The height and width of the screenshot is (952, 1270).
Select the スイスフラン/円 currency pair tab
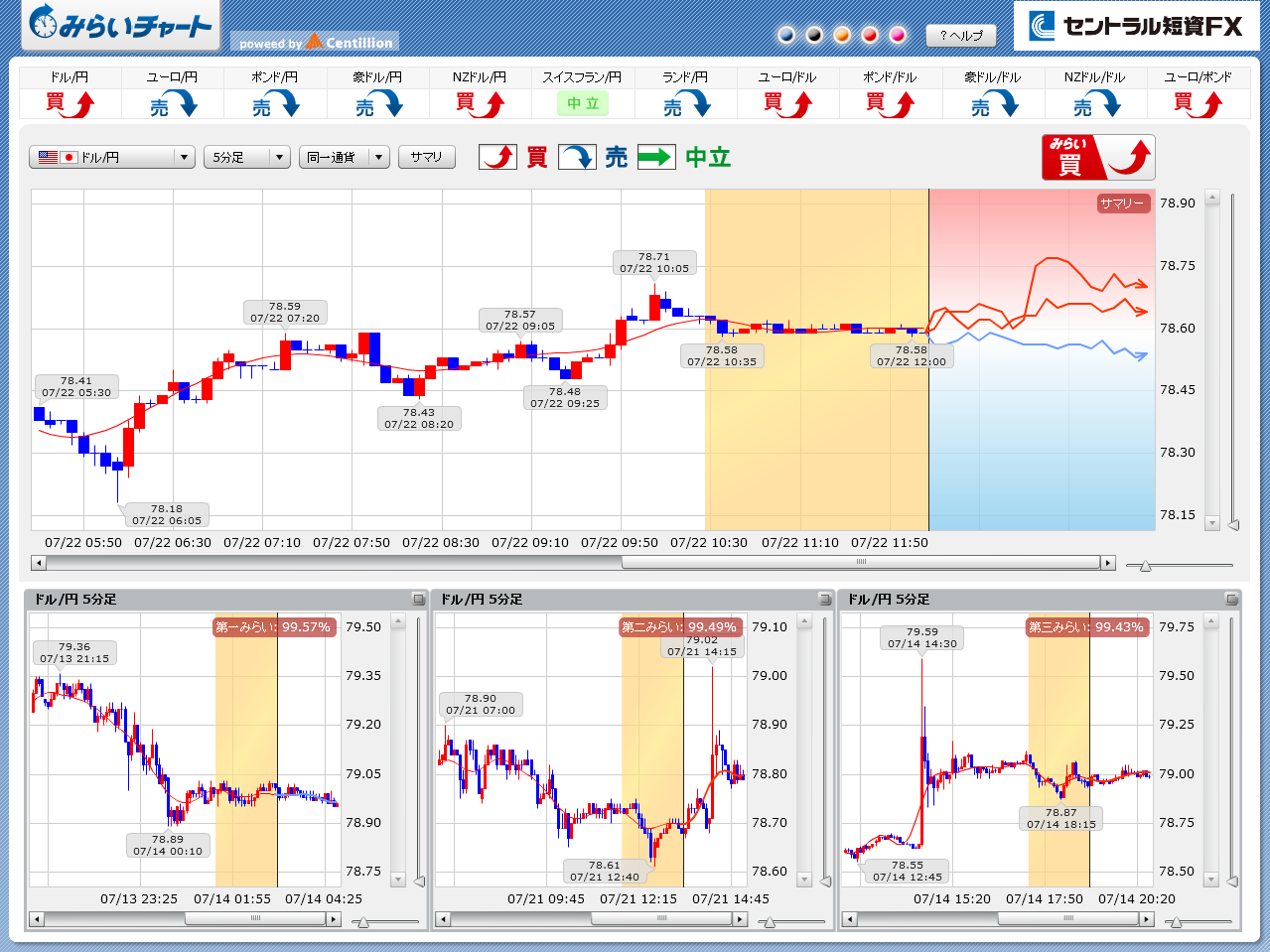point(582,77)
